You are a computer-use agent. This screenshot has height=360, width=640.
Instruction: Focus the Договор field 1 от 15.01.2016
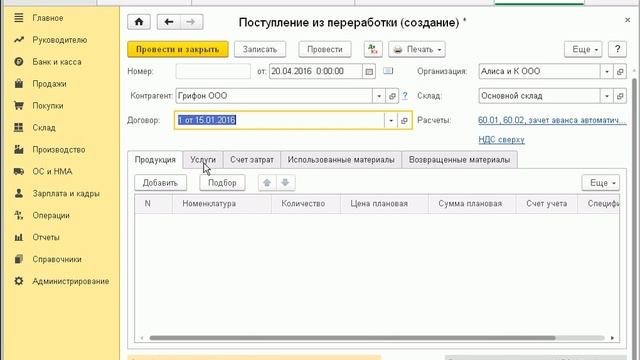tap(280, 120)
